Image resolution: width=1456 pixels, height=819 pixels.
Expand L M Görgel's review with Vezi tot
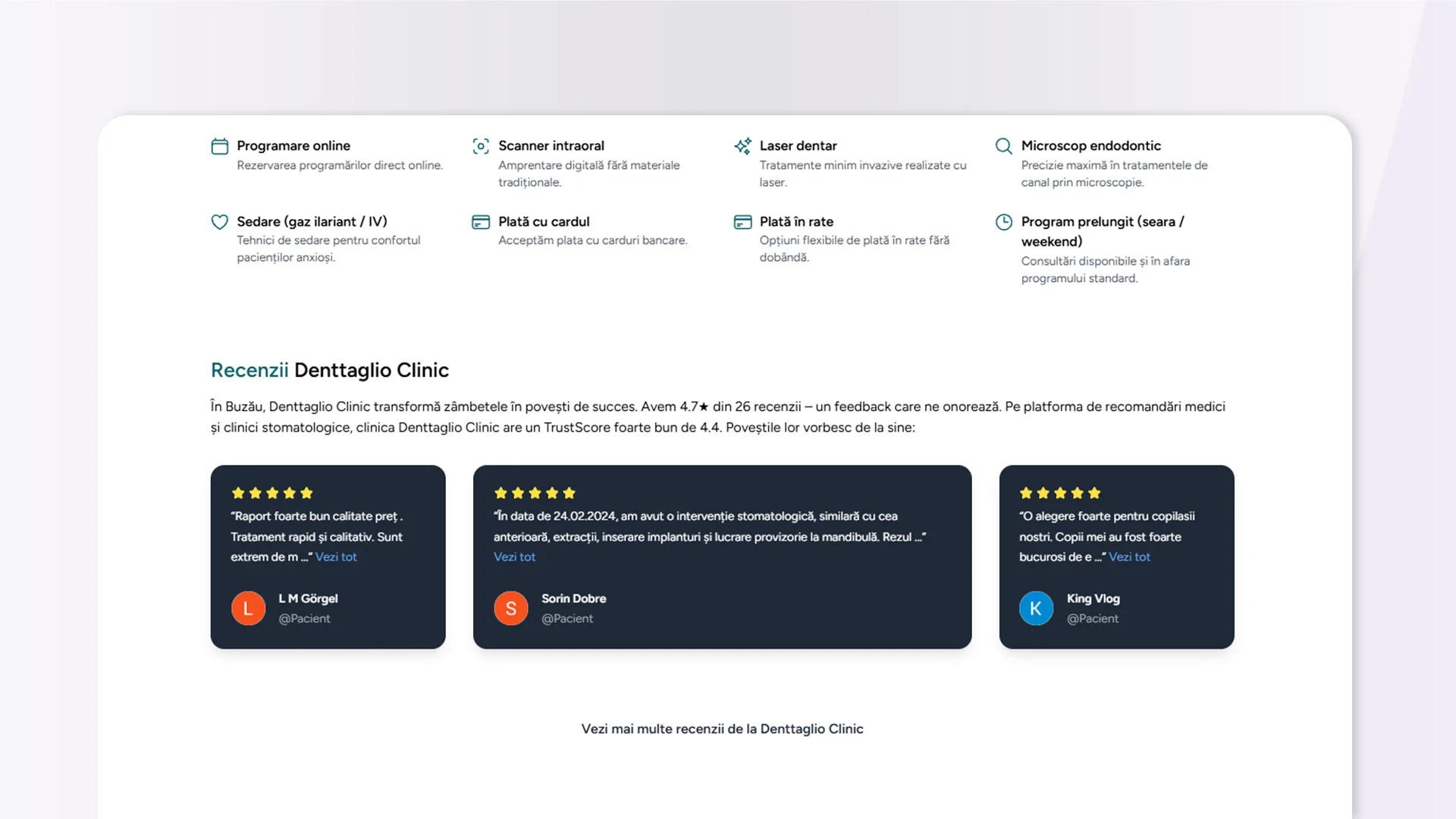click(x=336, y=557)
